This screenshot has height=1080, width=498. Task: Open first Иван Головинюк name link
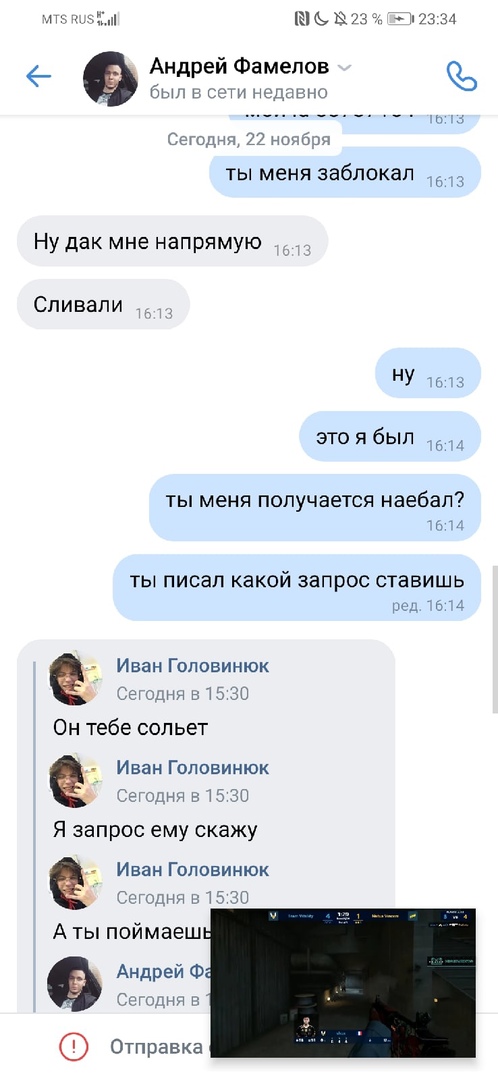point(193,665)
